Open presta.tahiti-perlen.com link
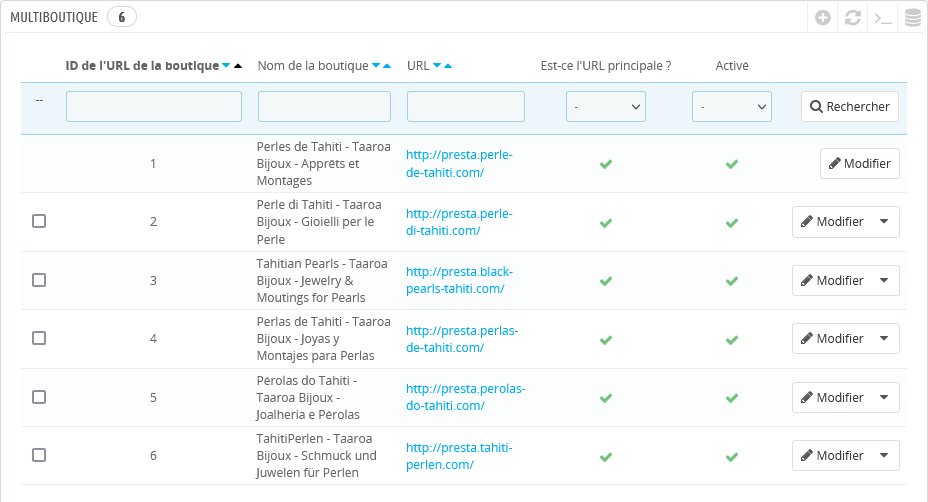 click(x=459, y=456)
